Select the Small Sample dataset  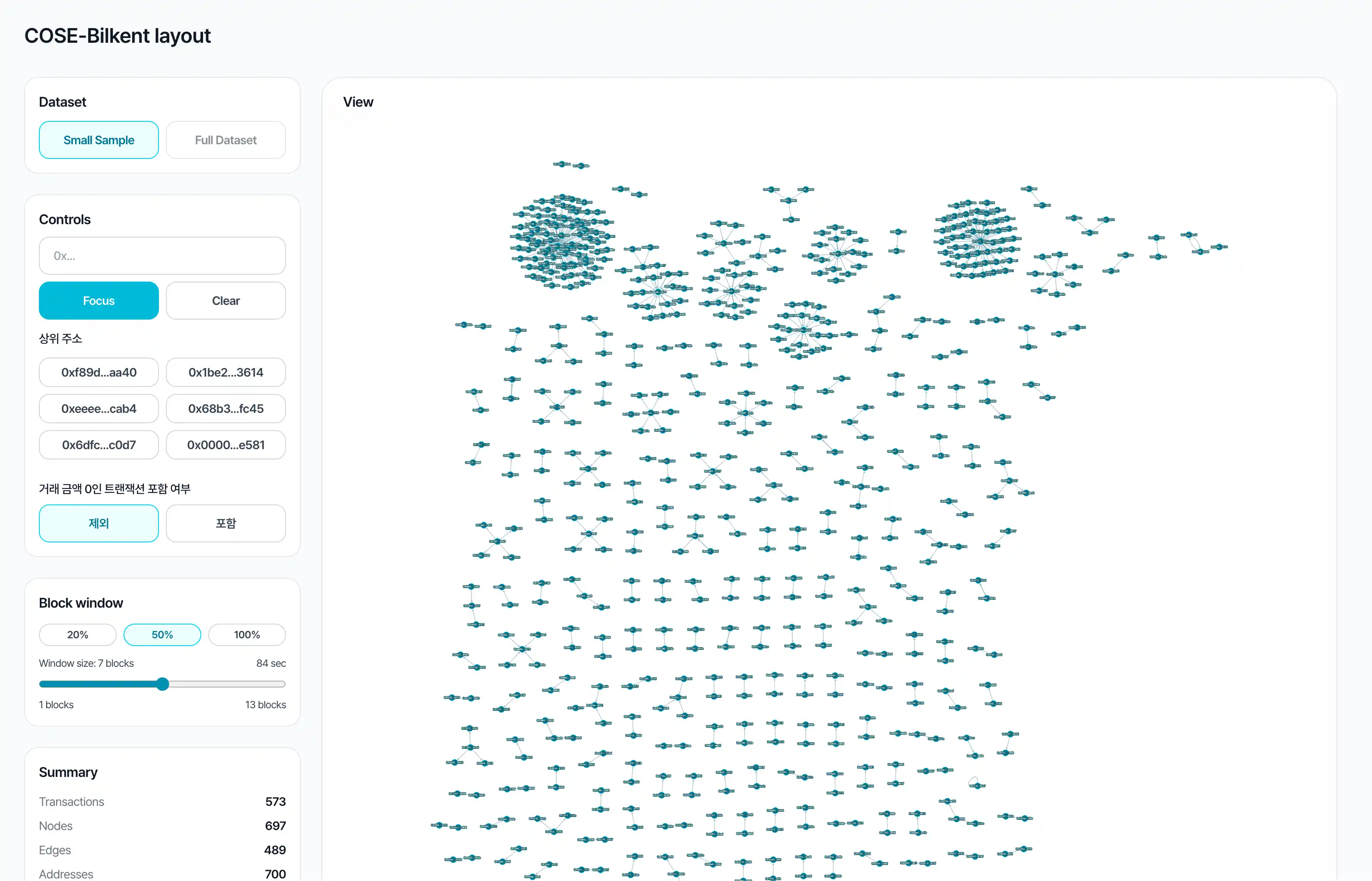pyautogui.click(x=98, y=140)
